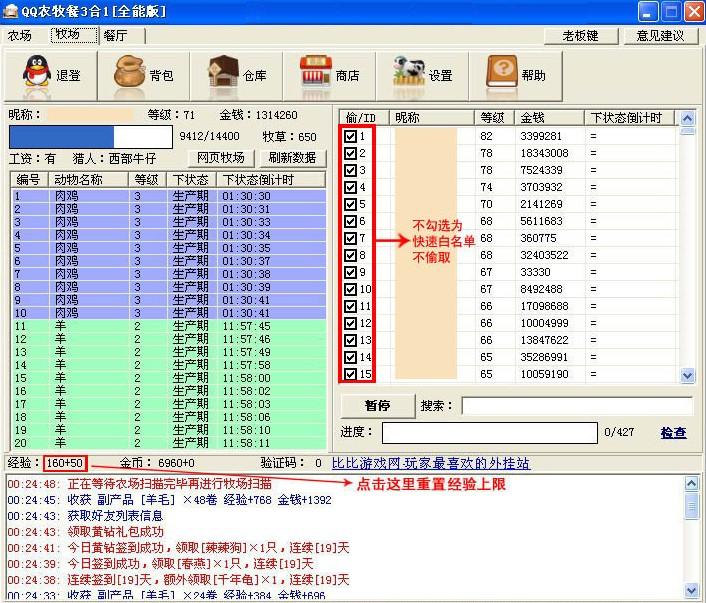Uncheck the checkbox for friend ID 9
The width and height of the screenshot is (706, 603).
coord(350,272)
